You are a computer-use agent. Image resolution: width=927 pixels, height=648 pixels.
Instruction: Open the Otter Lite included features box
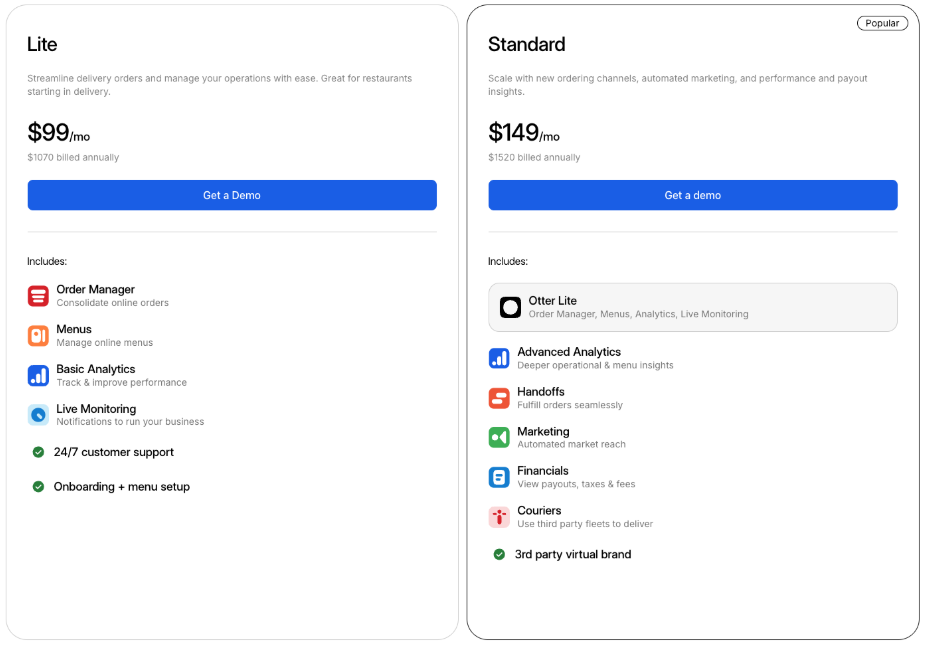tap(692, 307)
